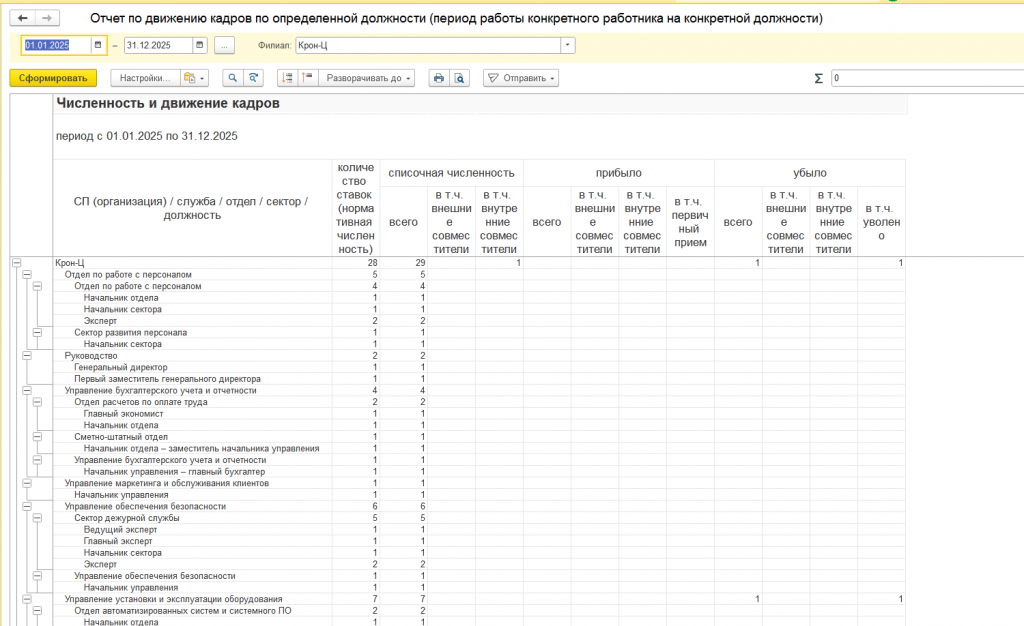
Task: Print the report with printer icon
Action: coord(438,78)
